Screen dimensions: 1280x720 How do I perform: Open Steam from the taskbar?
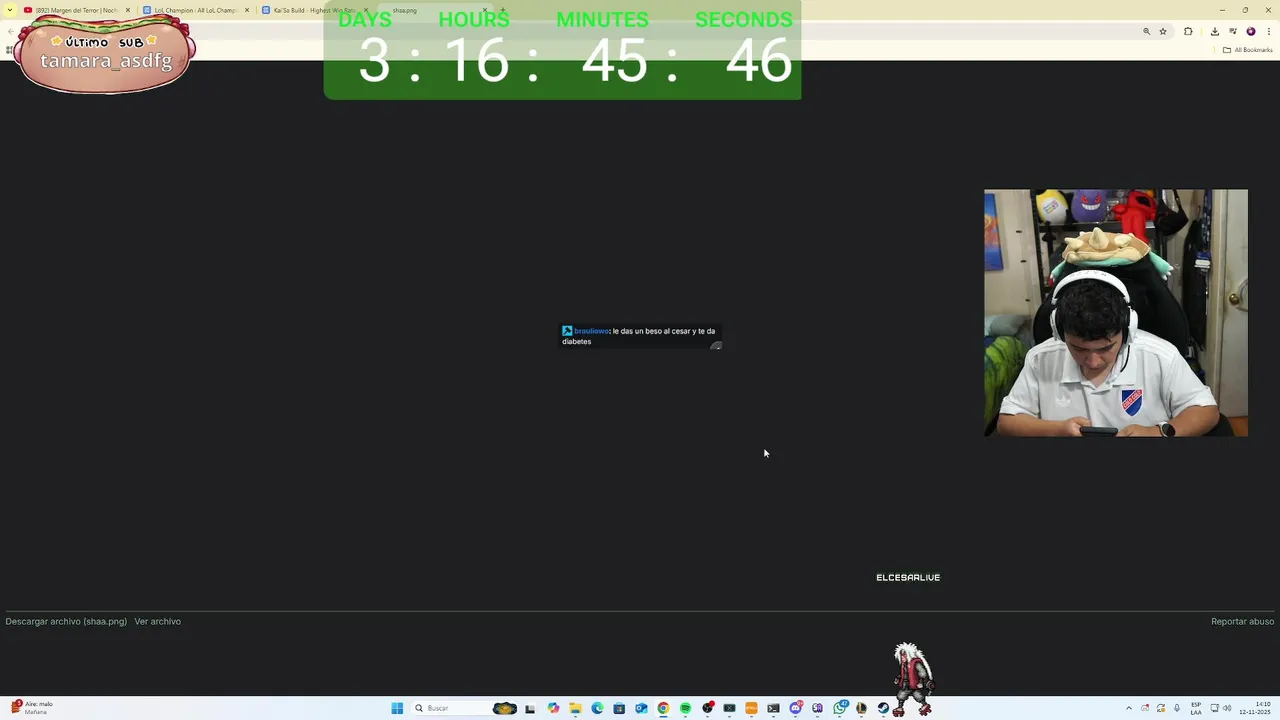[x=883, y=708]
